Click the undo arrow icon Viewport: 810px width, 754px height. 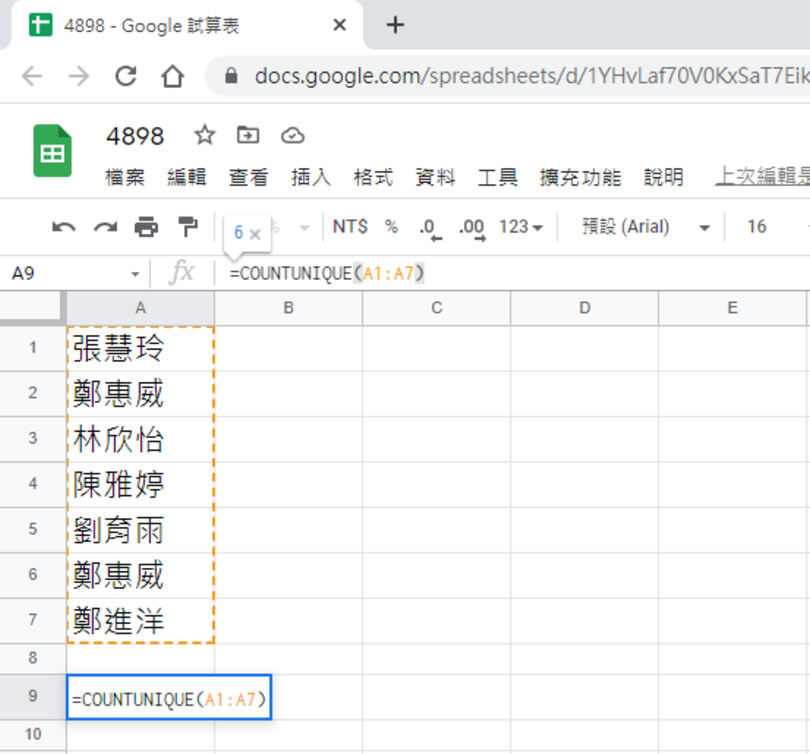coord(64,227)
